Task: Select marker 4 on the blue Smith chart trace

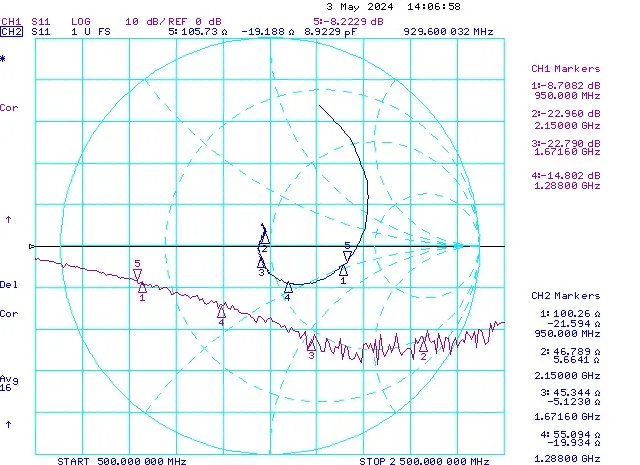Action: pos(288,288)
